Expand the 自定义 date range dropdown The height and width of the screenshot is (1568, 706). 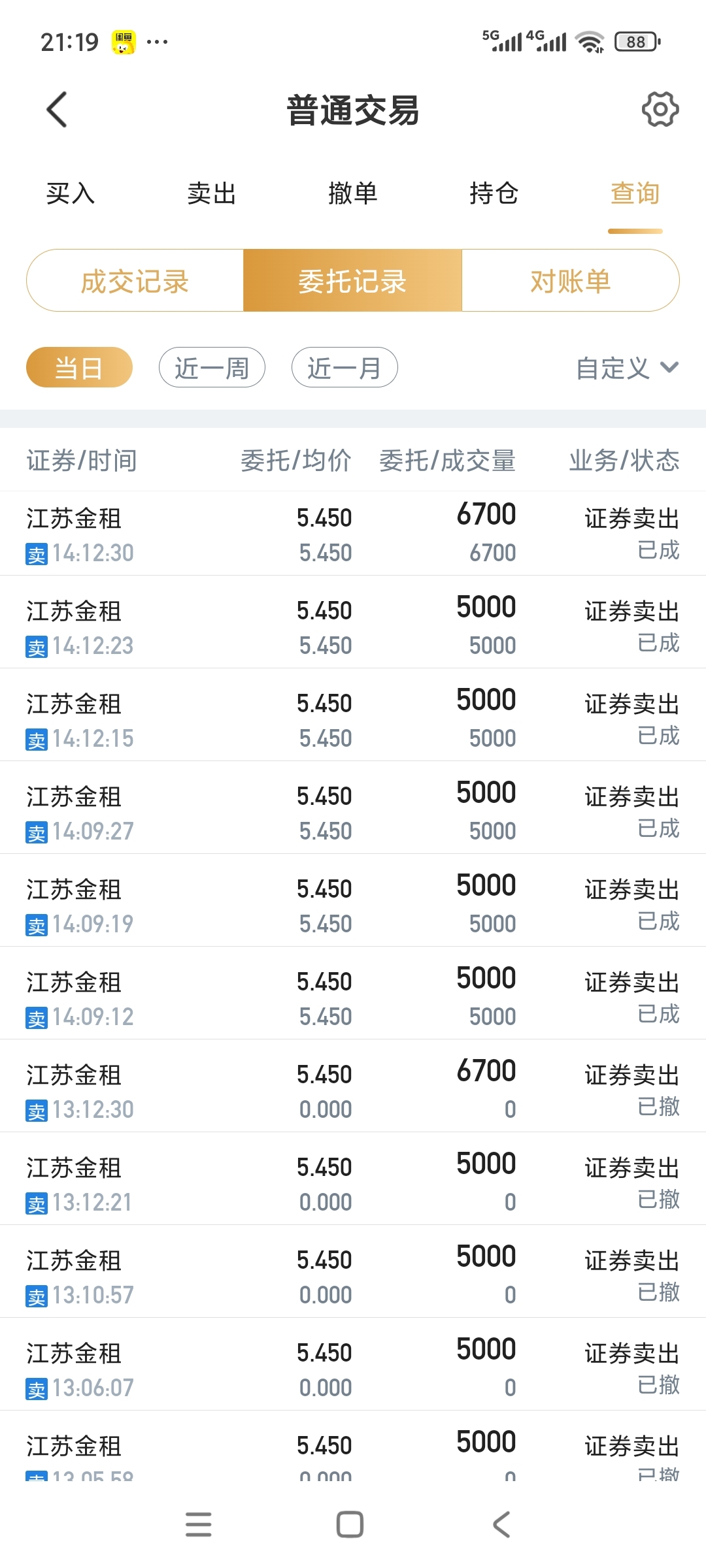click(x=628, y=368)
